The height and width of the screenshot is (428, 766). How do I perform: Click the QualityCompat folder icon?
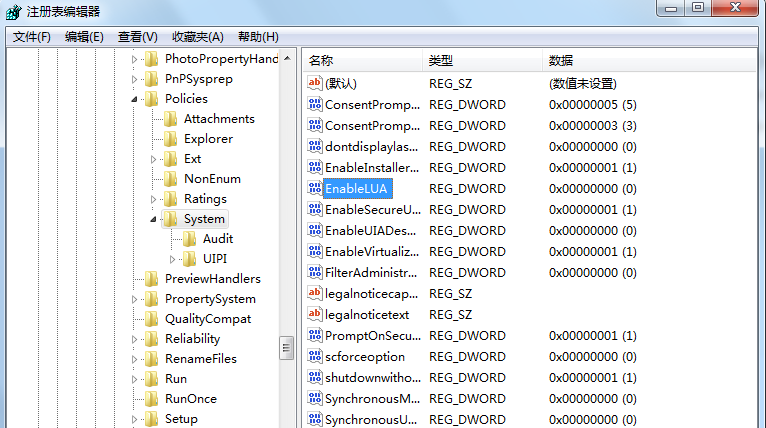point(152,319)
